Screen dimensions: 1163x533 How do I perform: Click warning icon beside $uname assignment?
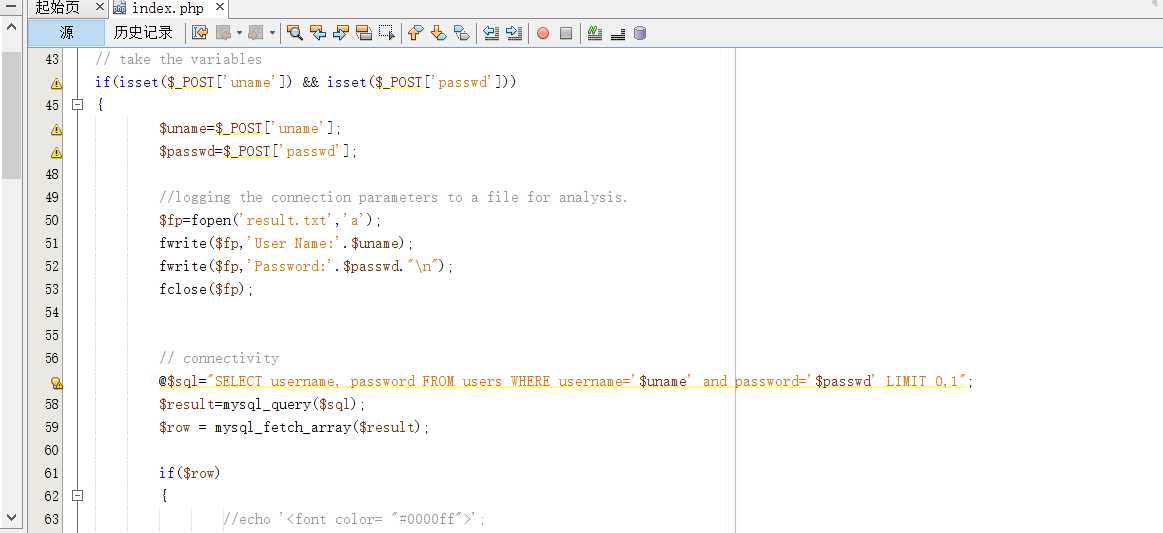(56, 129)
